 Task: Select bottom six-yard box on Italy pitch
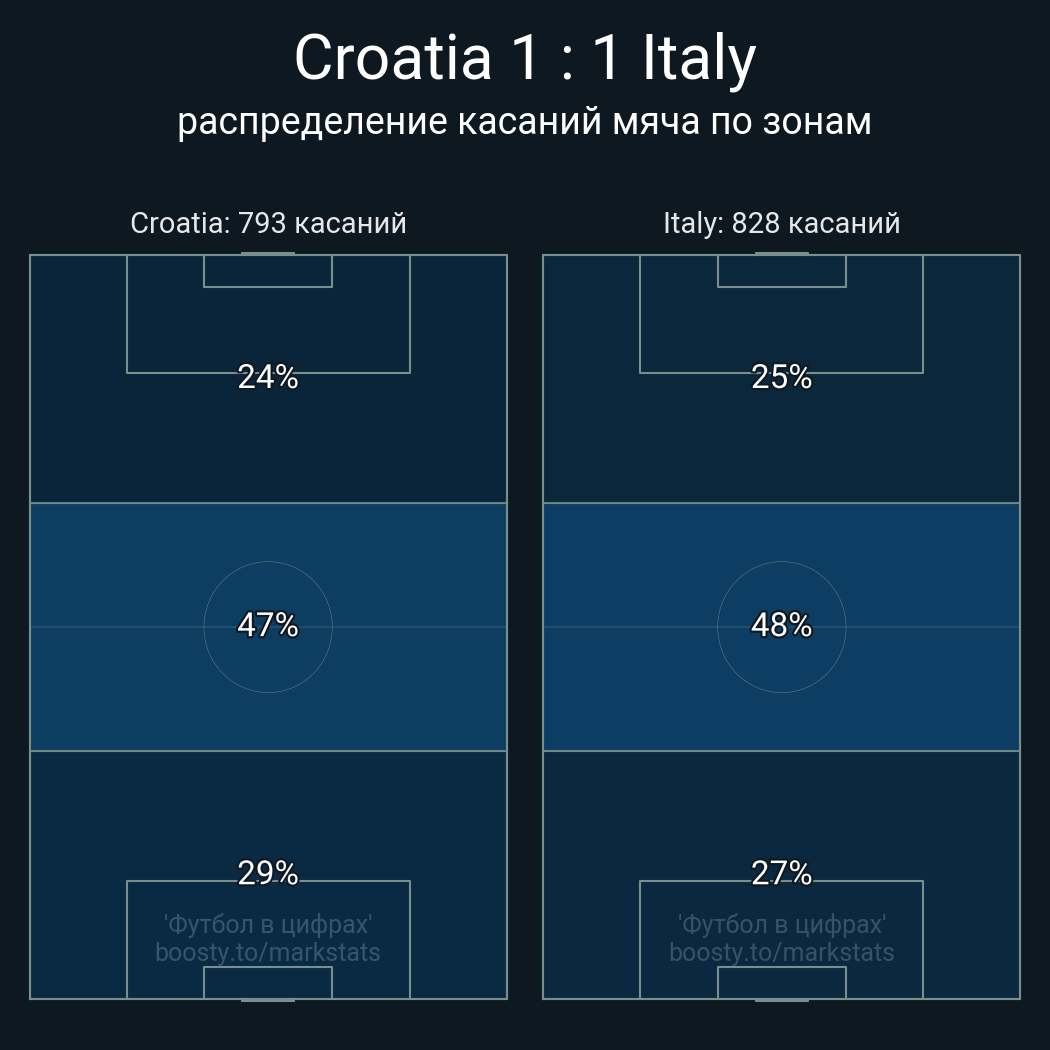click(x=781, y=982)
